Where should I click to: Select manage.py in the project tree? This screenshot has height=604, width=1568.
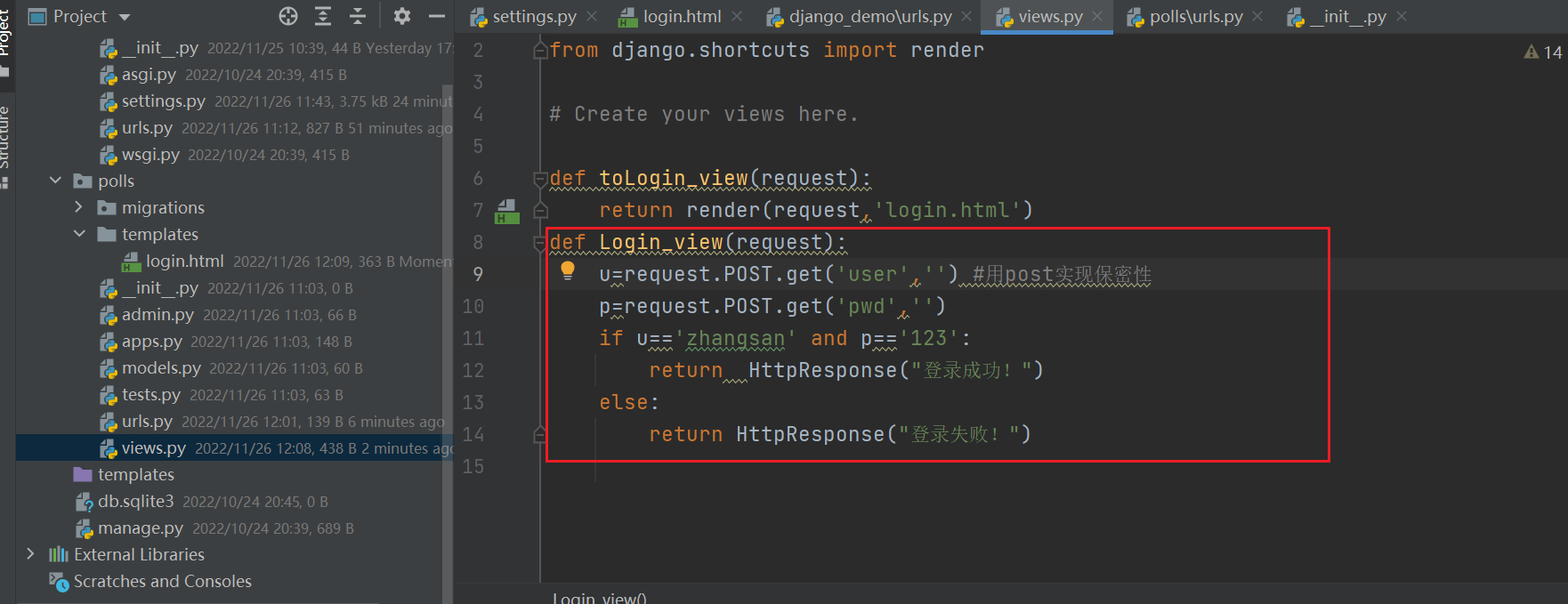pyautogui.click(x=141, y=528)
